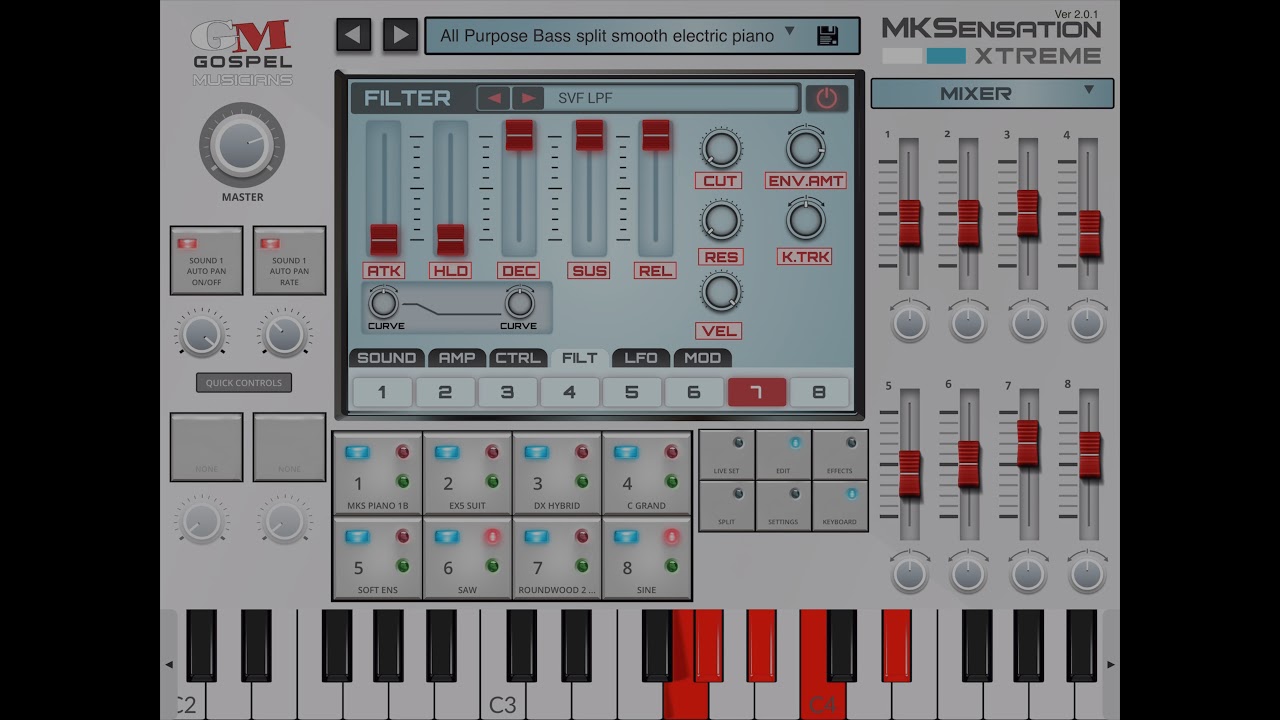Select the FILT tab
The height and width of the screenshot is (720, 1280).
pyautogui.click(x=579, y=358)
